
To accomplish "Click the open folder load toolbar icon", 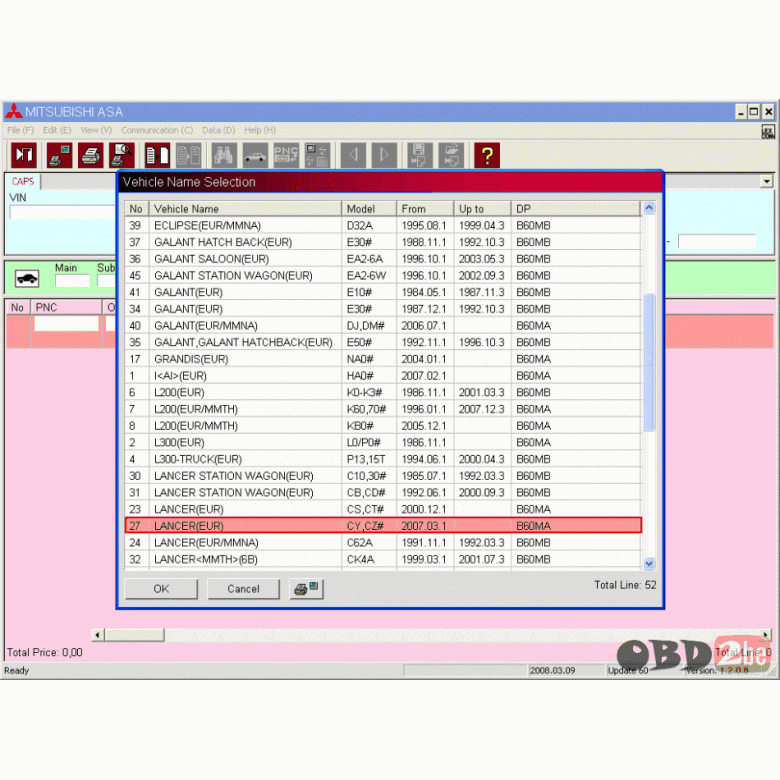I will pos(451,155).
